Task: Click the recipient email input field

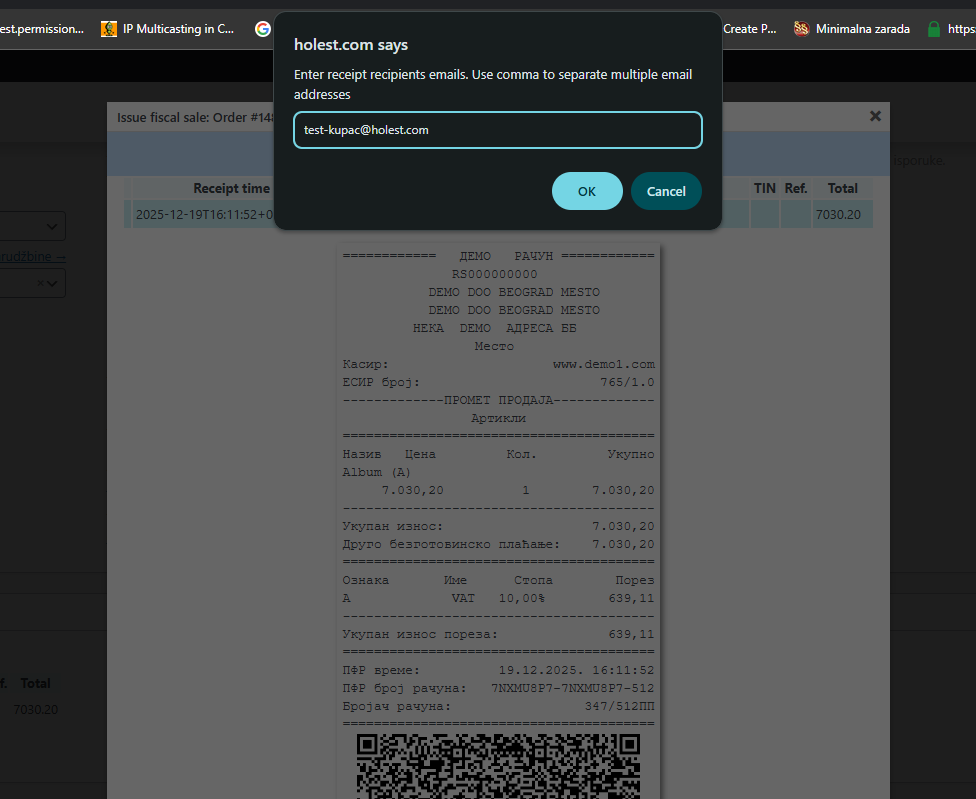Action: click(497, 130)
